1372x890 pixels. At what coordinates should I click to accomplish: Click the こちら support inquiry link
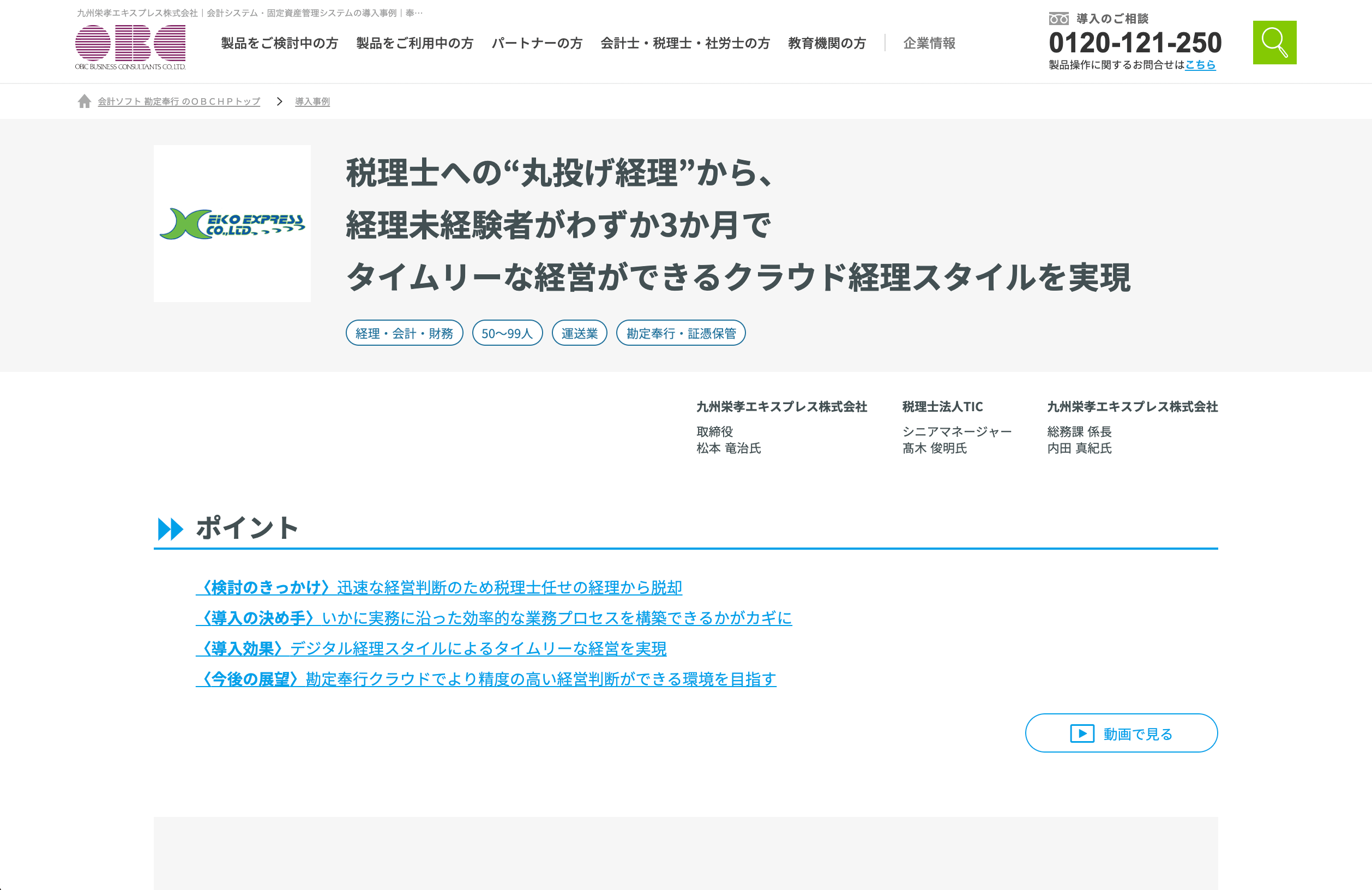click(1200, 65)
